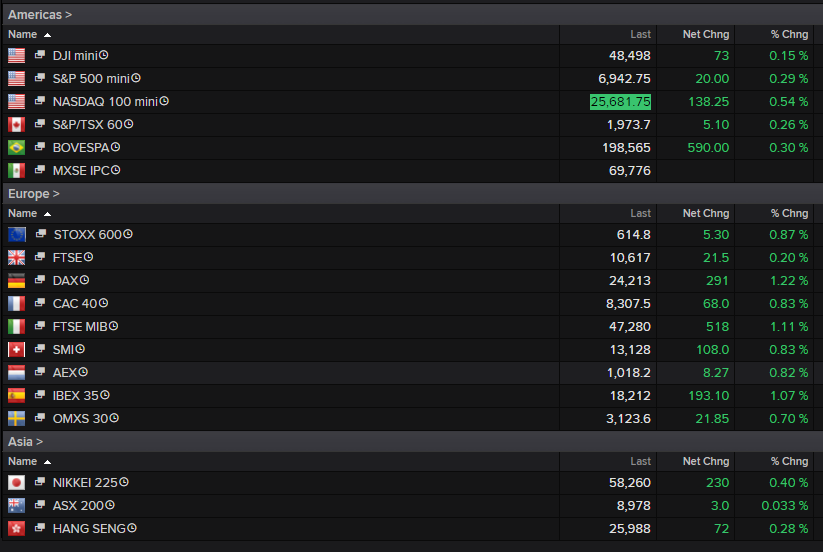The width and height of the screenshot is (823, 552).
Task: Click the SMI net change 108.0
Action: point(712,349)
